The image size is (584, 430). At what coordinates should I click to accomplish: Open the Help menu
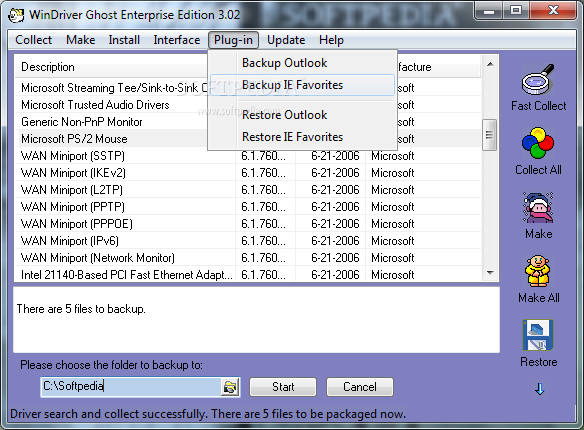coord(331,40)
